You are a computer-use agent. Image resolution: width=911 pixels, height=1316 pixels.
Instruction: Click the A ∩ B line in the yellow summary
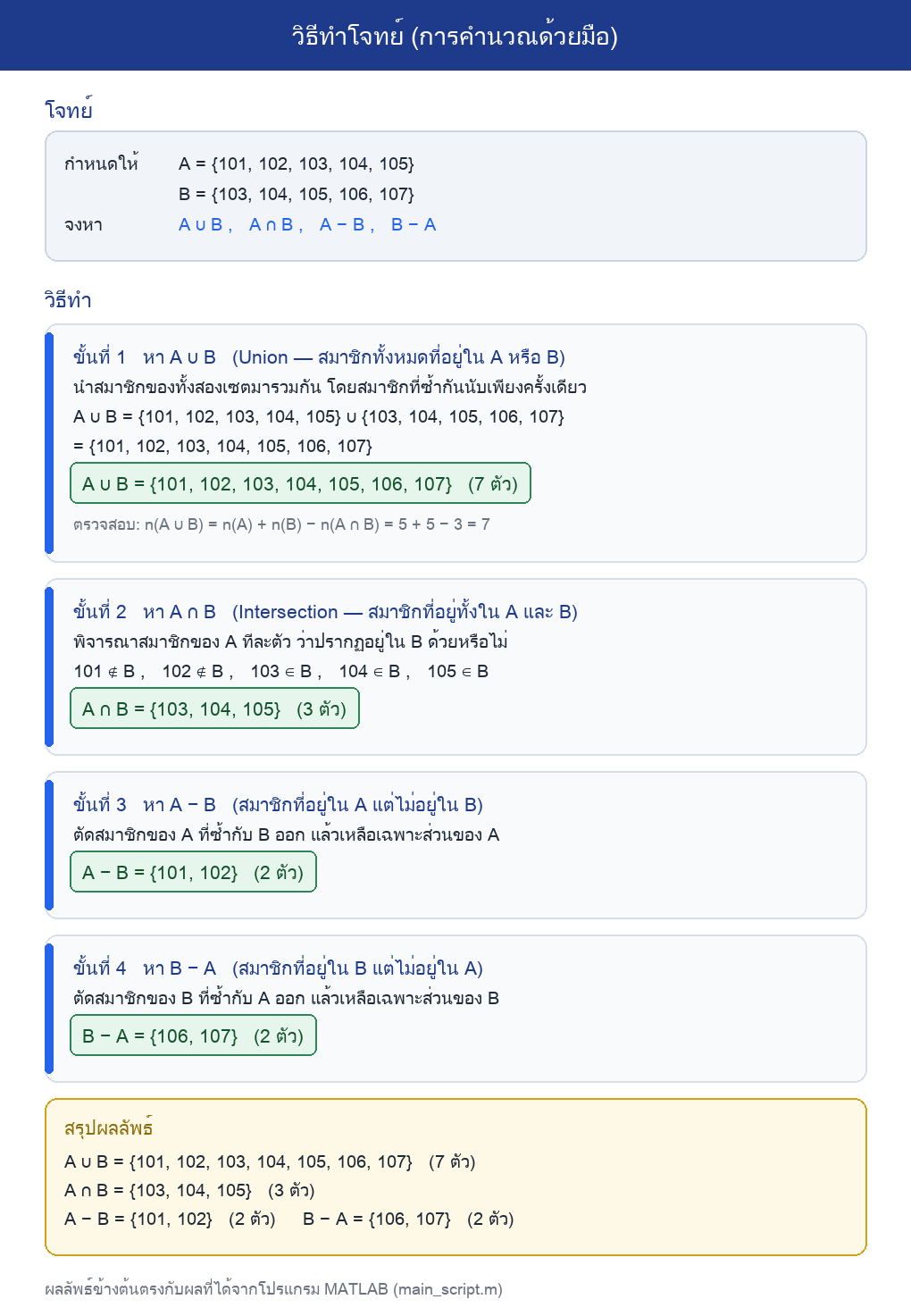189,1190
